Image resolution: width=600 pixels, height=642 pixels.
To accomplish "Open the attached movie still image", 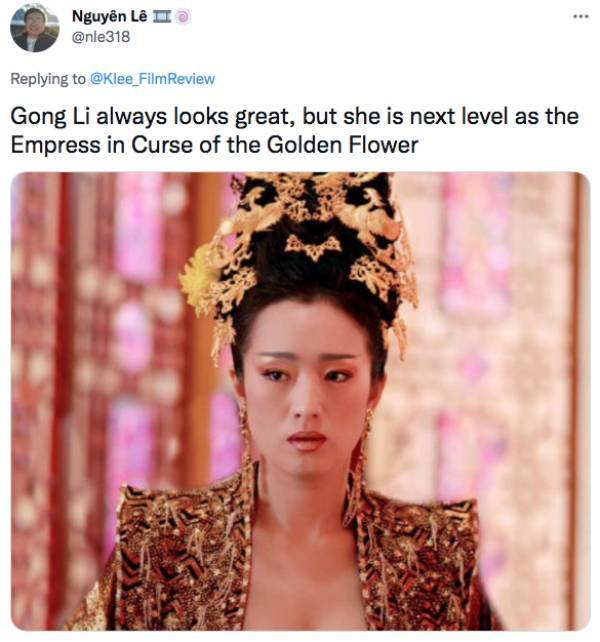I will pyautogui.click(x=300, y=401).
